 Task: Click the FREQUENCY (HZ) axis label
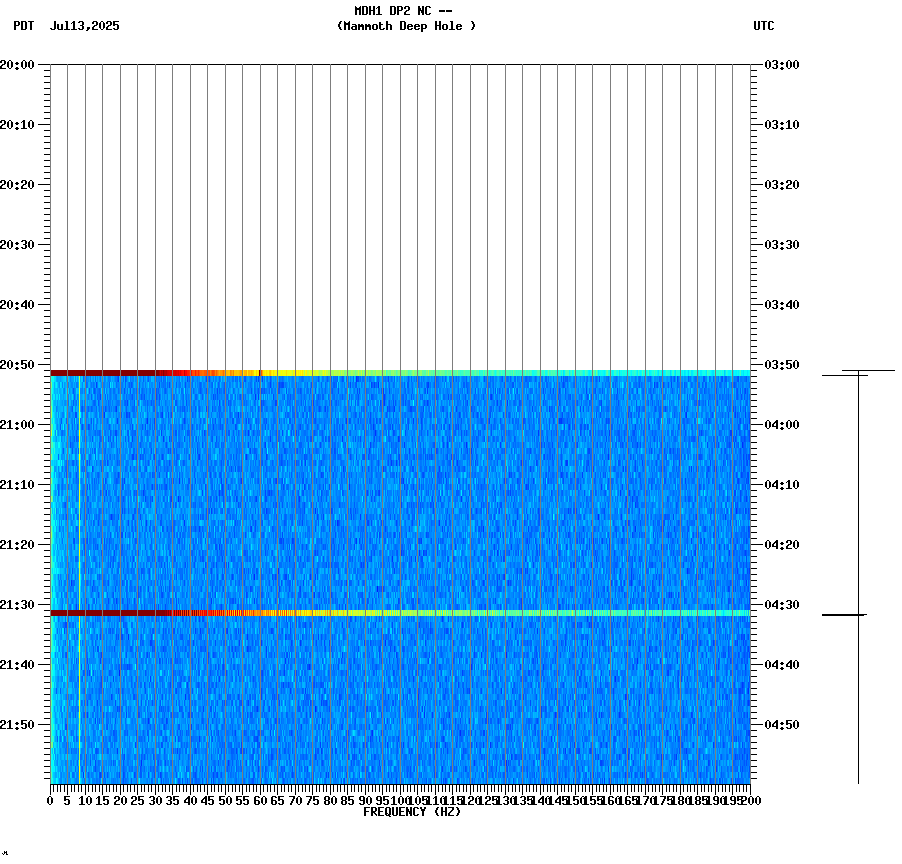413,811
